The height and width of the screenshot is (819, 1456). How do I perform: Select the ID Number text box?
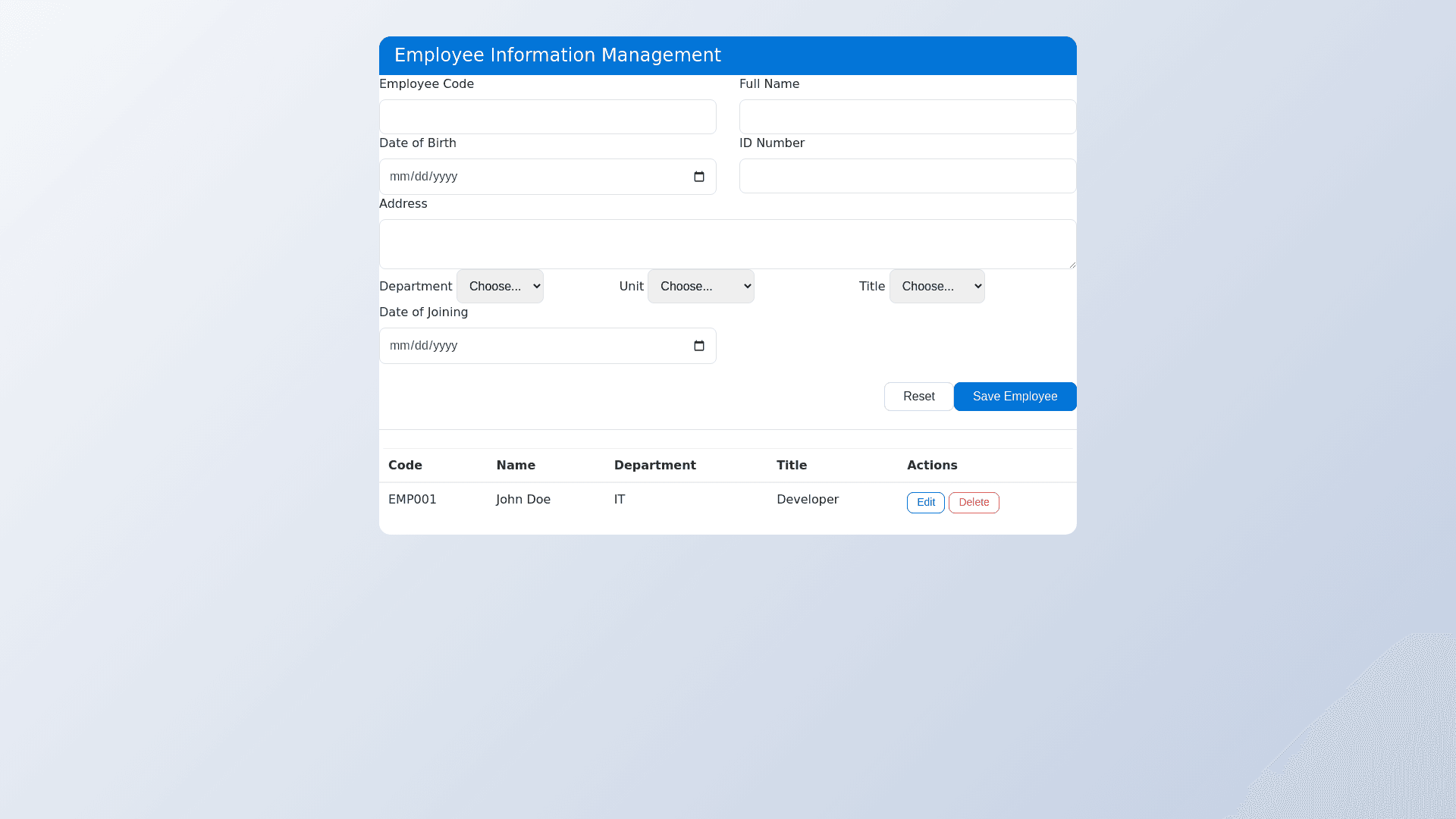pyautogui.click(x=907, y=176)
